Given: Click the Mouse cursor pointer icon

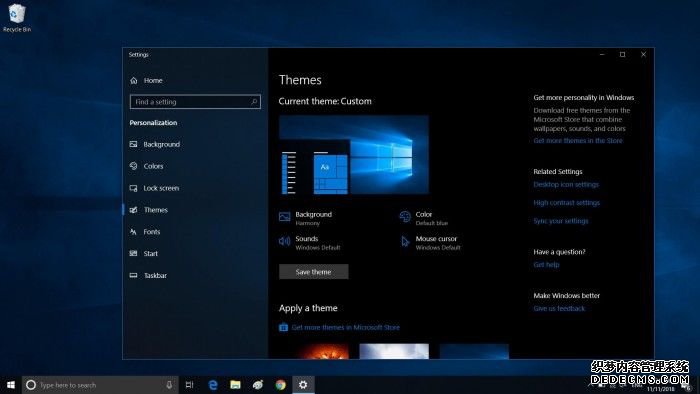Looking at the screenshot, I should click(x=405, y=241).
